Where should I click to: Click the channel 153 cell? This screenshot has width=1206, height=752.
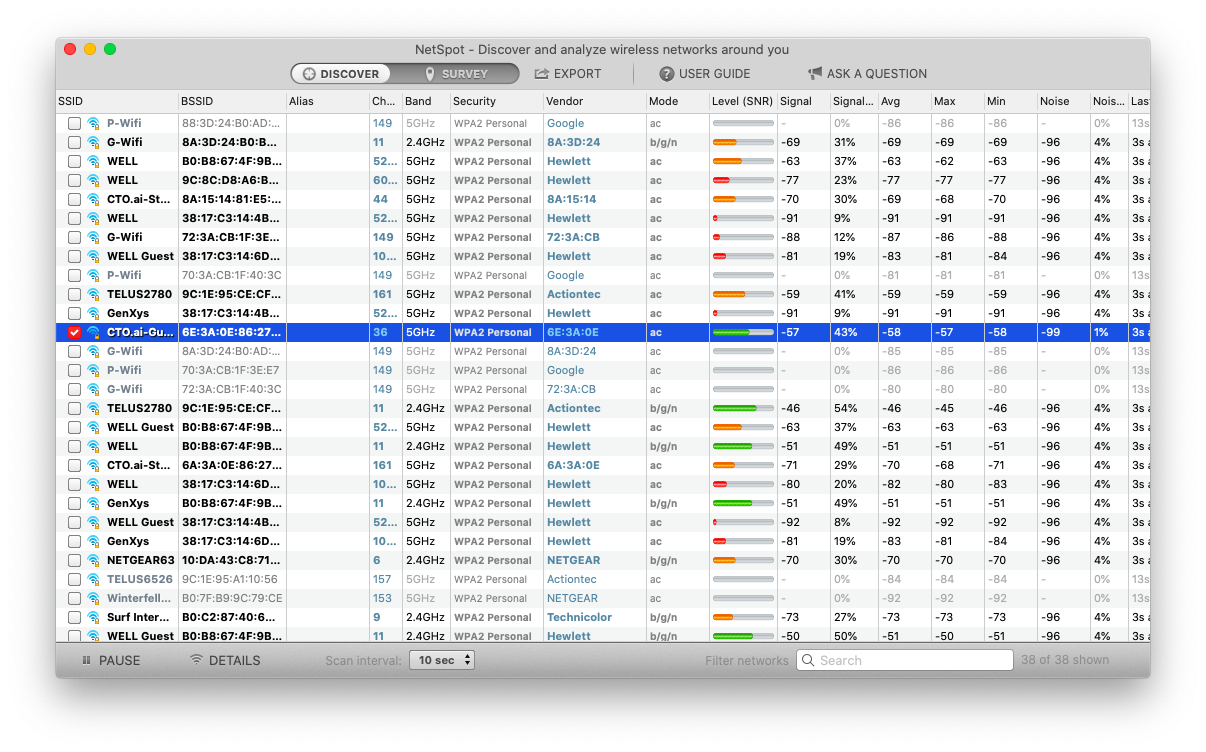(382, 598)
